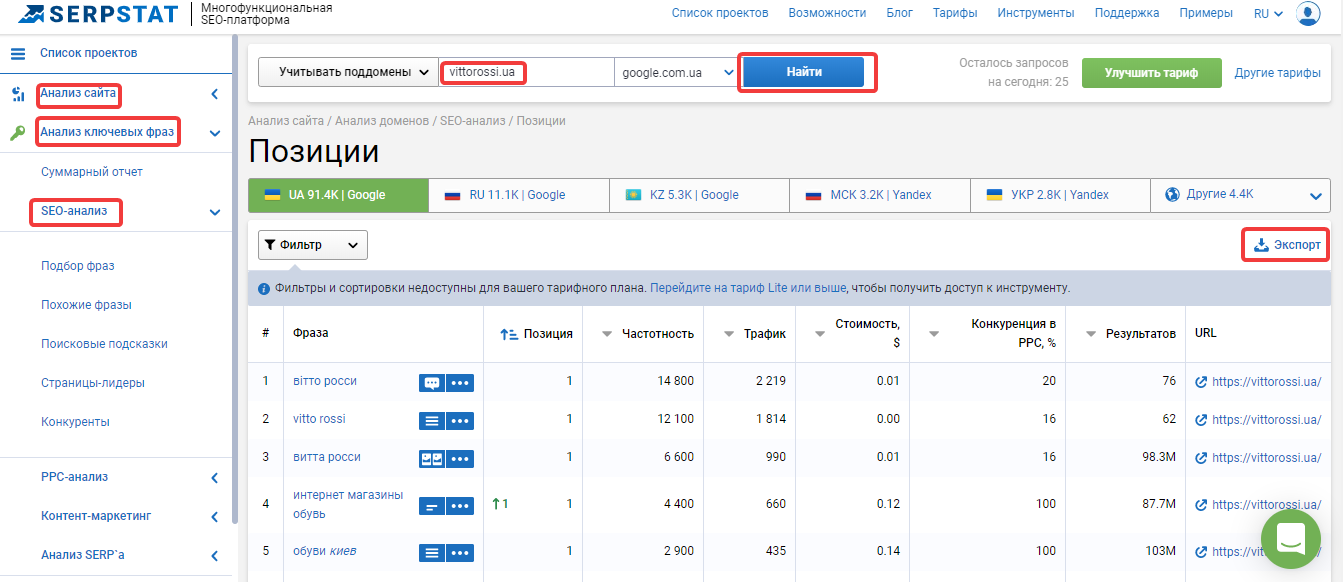Follow the 'Перейдите на тариф Lite или выше' link
The image size is (1343, 582).
point(748,288)
